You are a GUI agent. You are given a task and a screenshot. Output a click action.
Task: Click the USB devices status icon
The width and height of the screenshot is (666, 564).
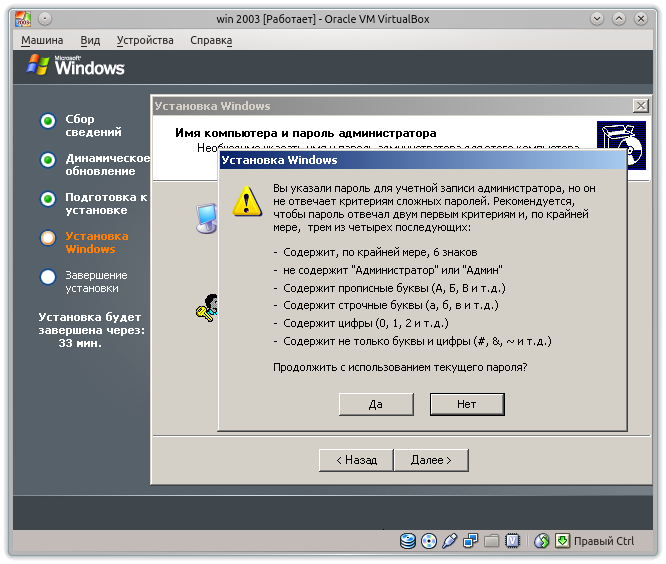click(449, 541)
